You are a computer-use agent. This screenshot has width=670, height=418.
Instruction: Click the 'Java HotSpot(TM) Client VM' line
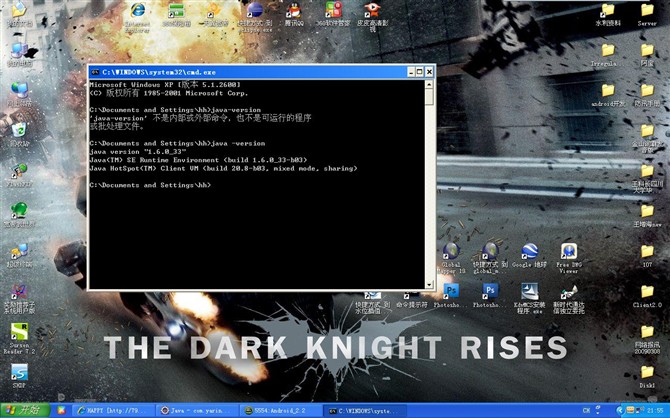[x=223, y=168]
